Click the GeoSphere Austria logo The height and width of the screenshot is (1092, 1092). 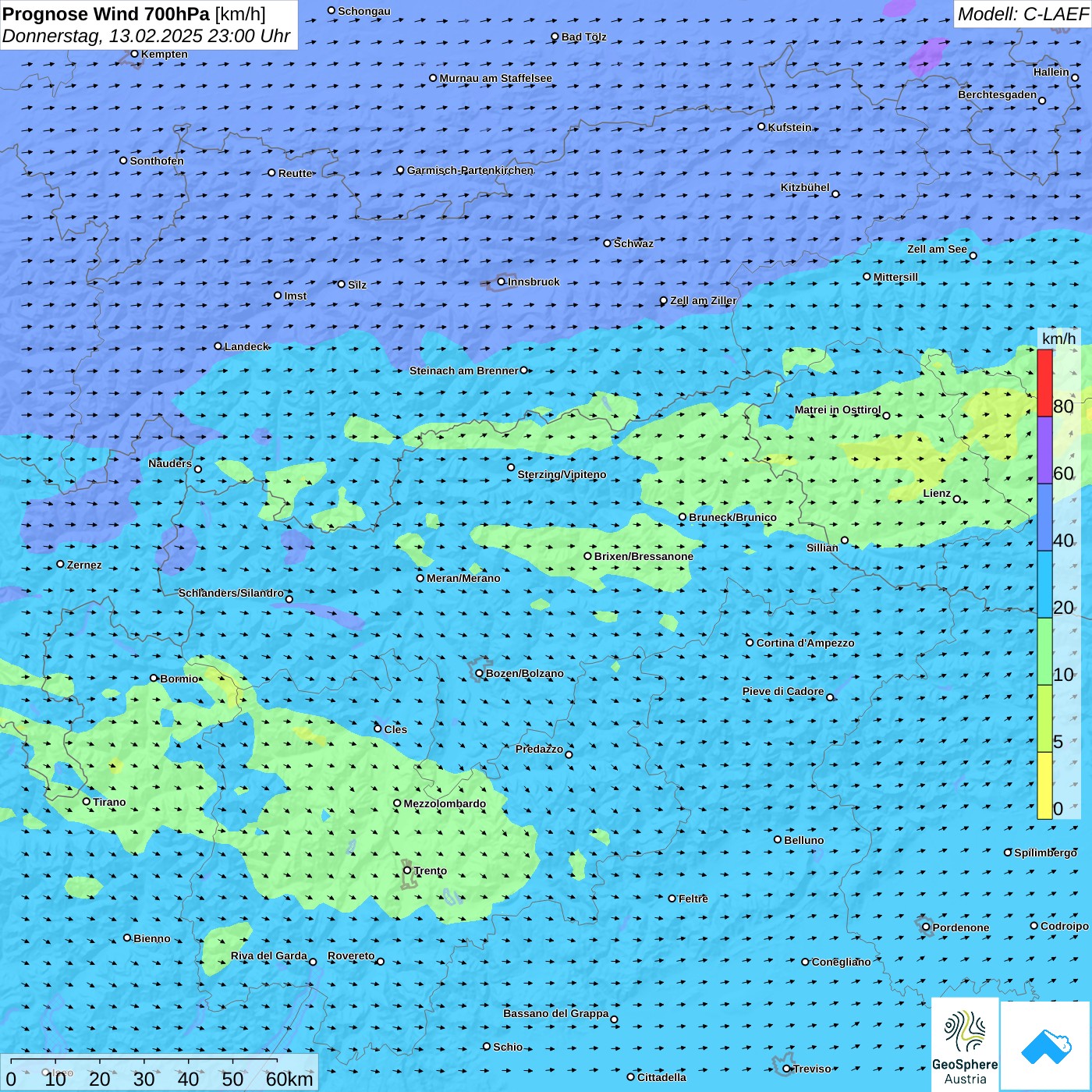[965, 1044]
